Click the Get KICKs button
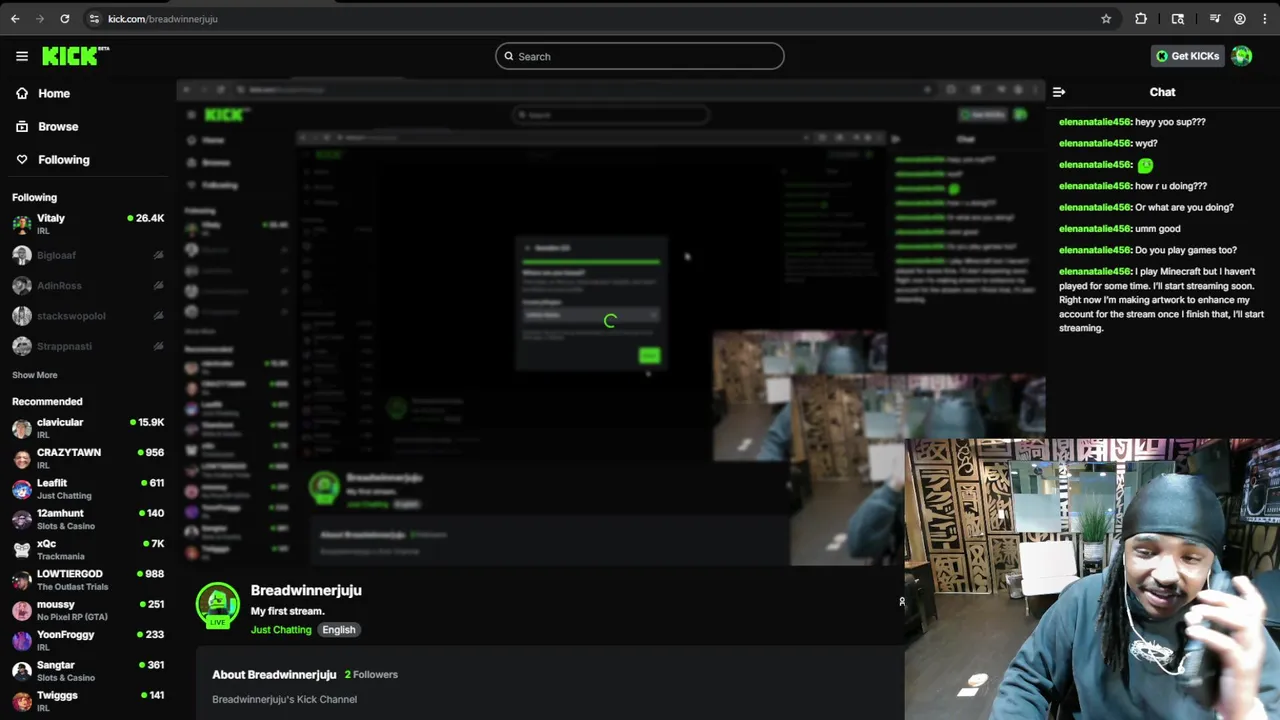The height and width of the screenshot is (720, 1280). pos(1188,56)
